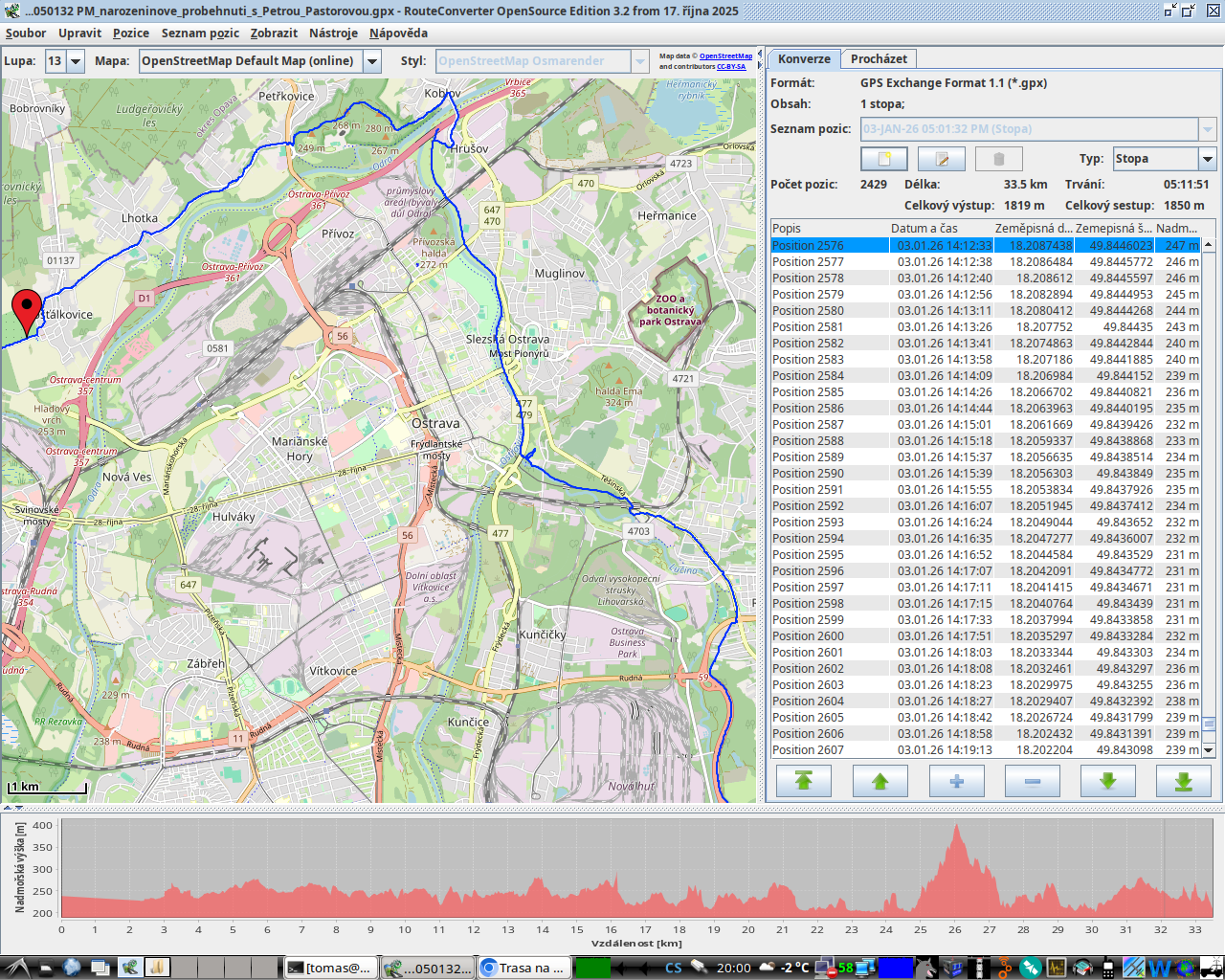Image resolution: width=1225 pixels, height=980 pixels.
Task: Open the Lupa zoom level dropdown
Action: [x=75, y=61]
